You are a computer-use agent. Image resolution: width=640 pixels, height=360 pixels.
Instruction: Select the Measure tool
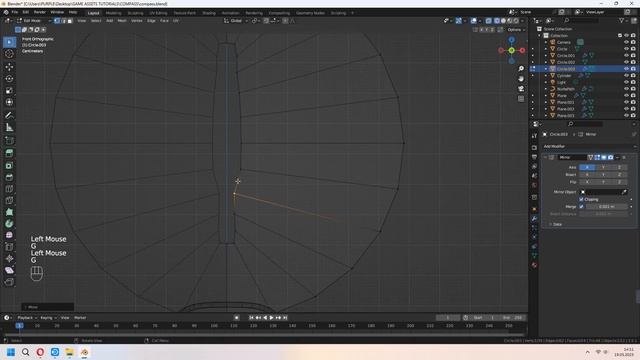(9, 127)
